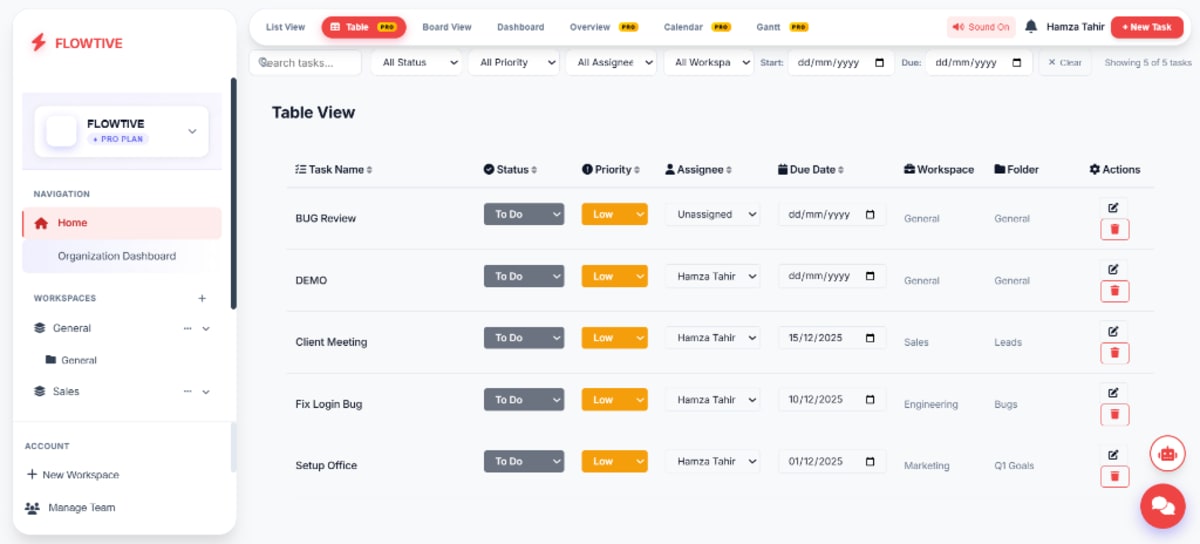Create a task with New Task button
Viewport: 1200px width, 544px height.
1147,27
